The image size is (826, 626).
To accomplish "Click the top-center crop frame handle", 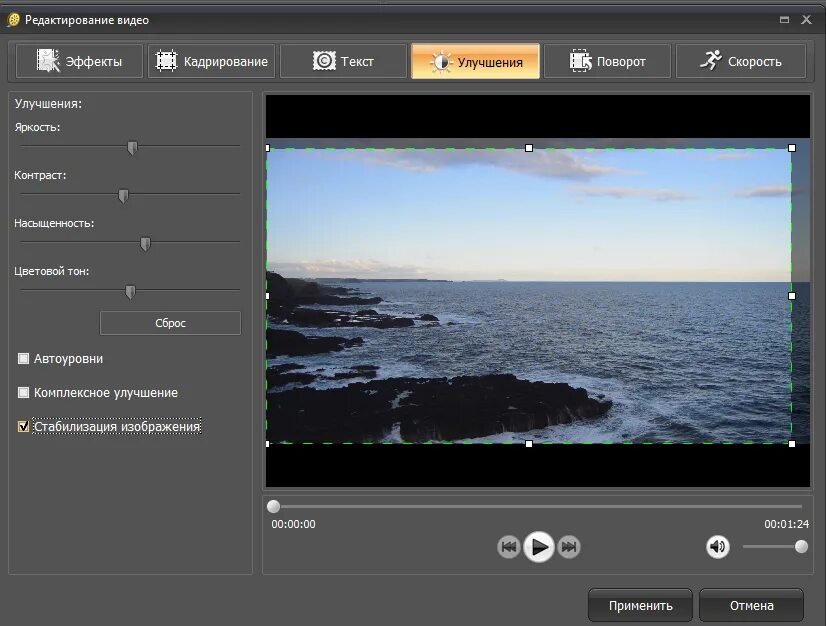I will 529,148.
